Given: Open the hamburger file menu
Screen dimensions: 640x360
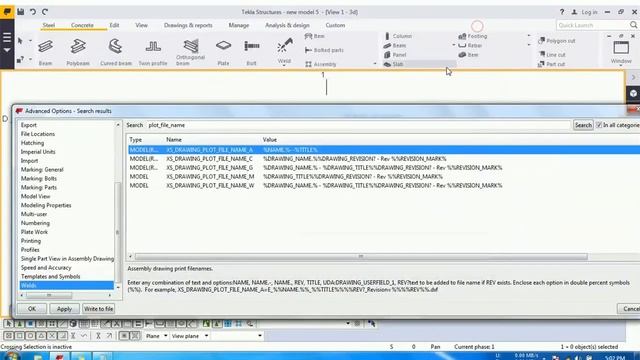Looking at the screenshot, I should (7, 38).
